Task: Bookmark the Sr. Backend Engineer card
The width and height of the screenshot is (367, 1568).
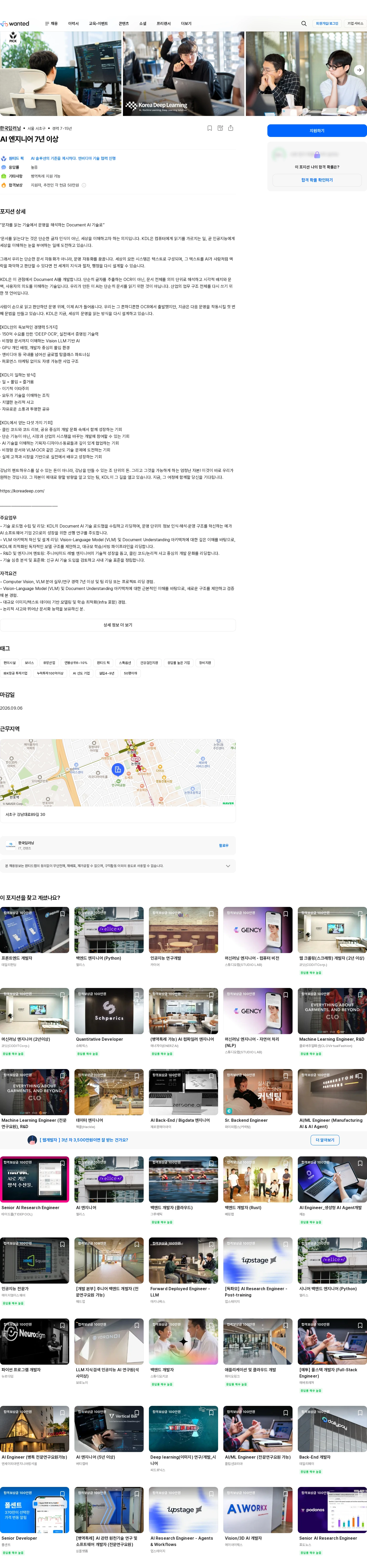Action: (x=285, y=1076)
